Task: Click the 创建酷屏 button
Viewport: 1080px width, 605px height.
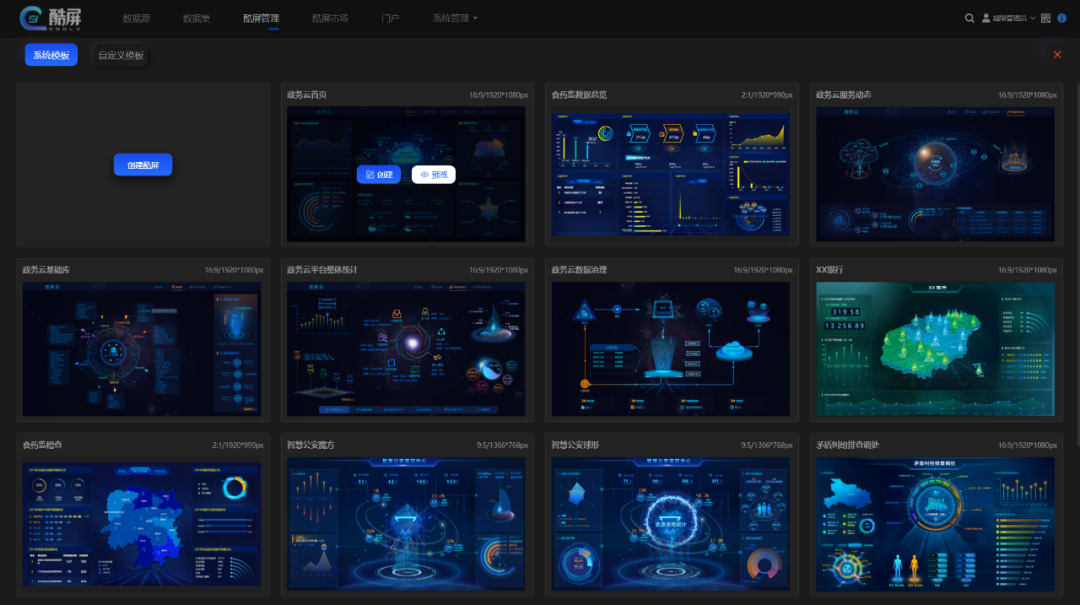Action: pos(143,165)
